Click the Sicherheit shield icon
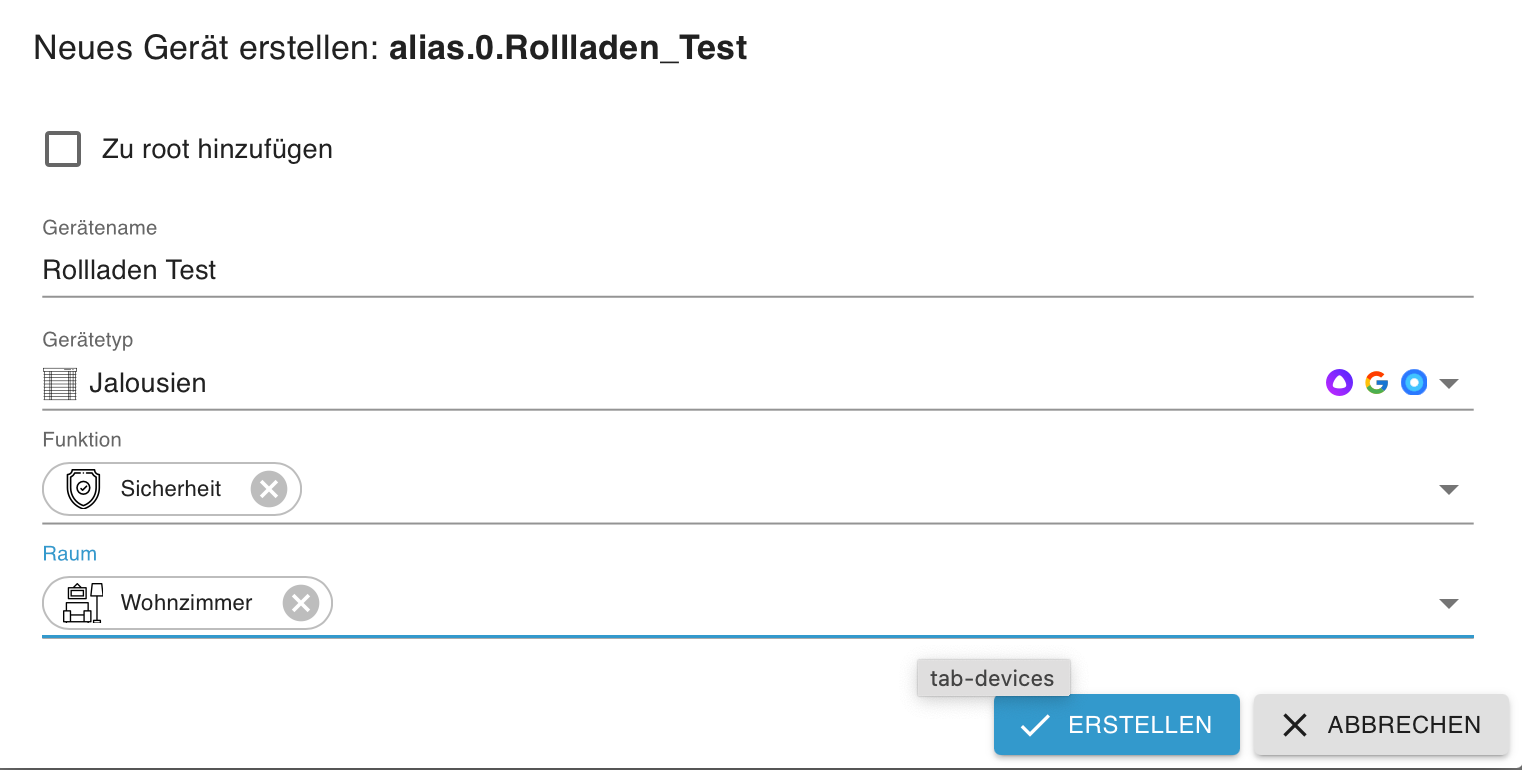Screen dimensions: 1522x770 click(83, 489)
